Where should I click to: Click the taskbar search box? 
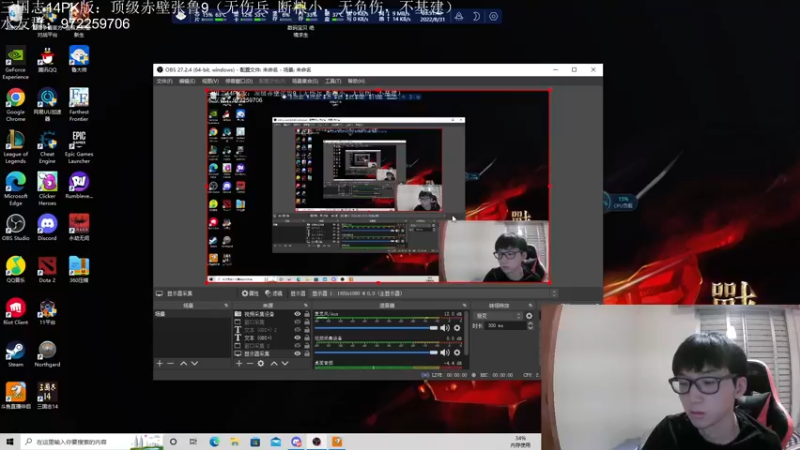point(92,442)
